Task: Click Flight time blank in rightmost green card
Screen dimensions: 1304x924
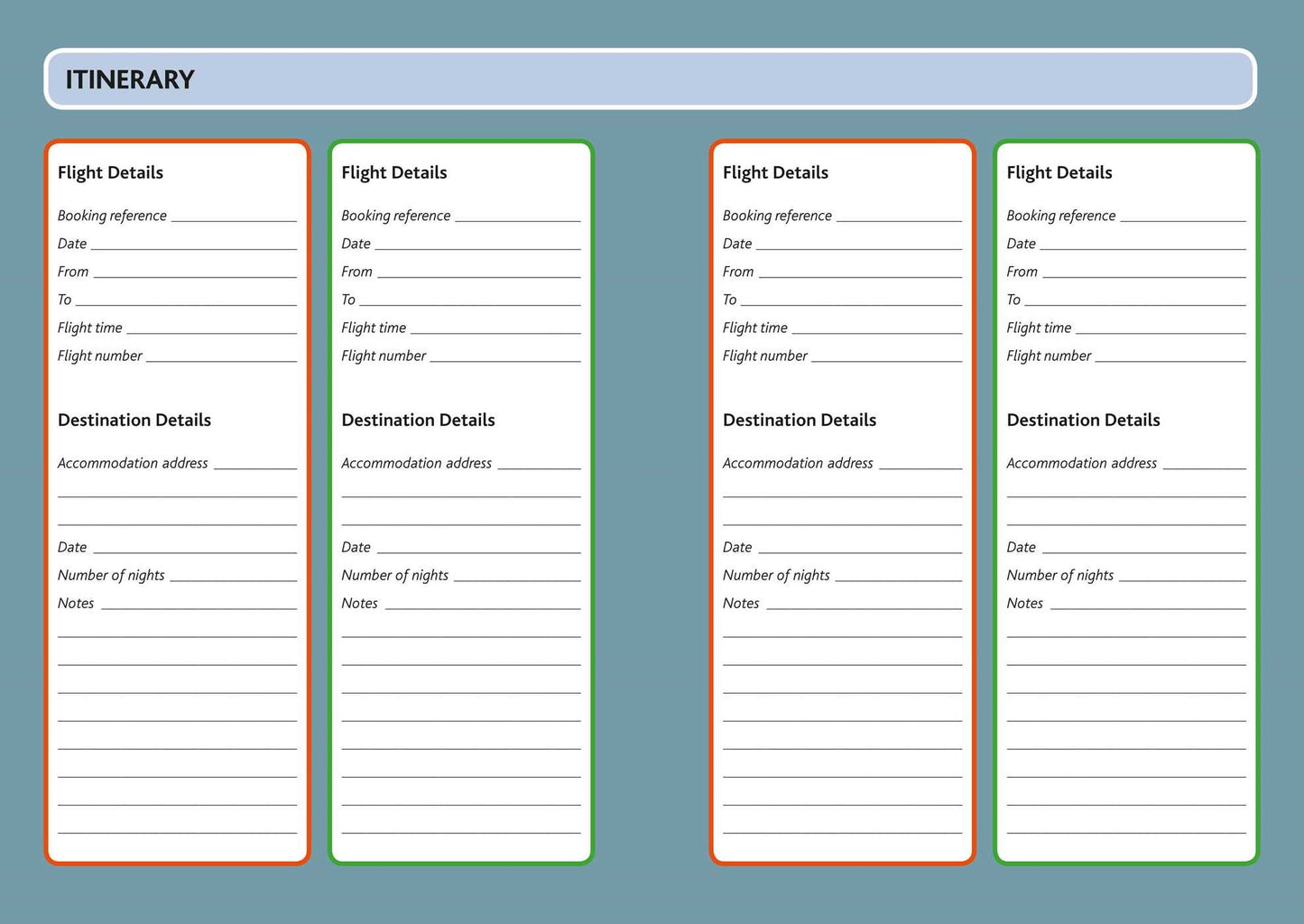Action: [1161, 328]
